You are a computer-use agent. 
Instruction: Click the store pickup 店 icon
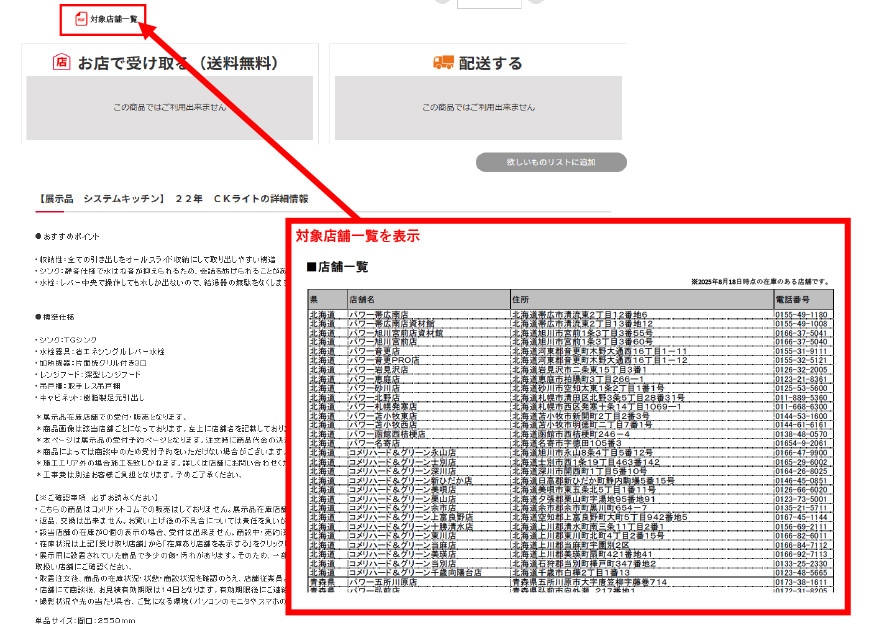[62, 63]
